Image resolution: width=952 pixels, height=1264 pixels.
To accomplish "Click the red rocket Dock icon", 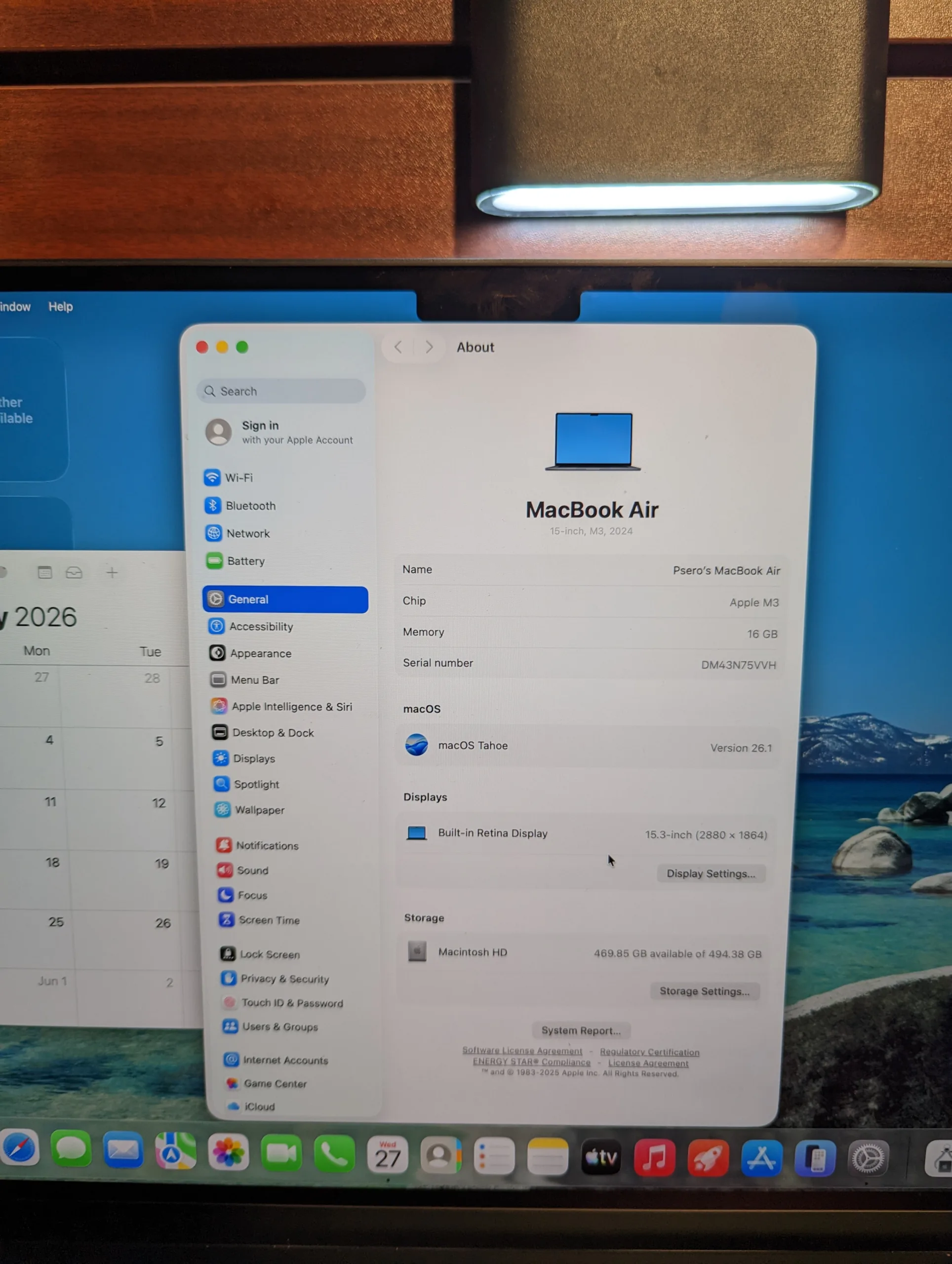I will pos(708,1159).
